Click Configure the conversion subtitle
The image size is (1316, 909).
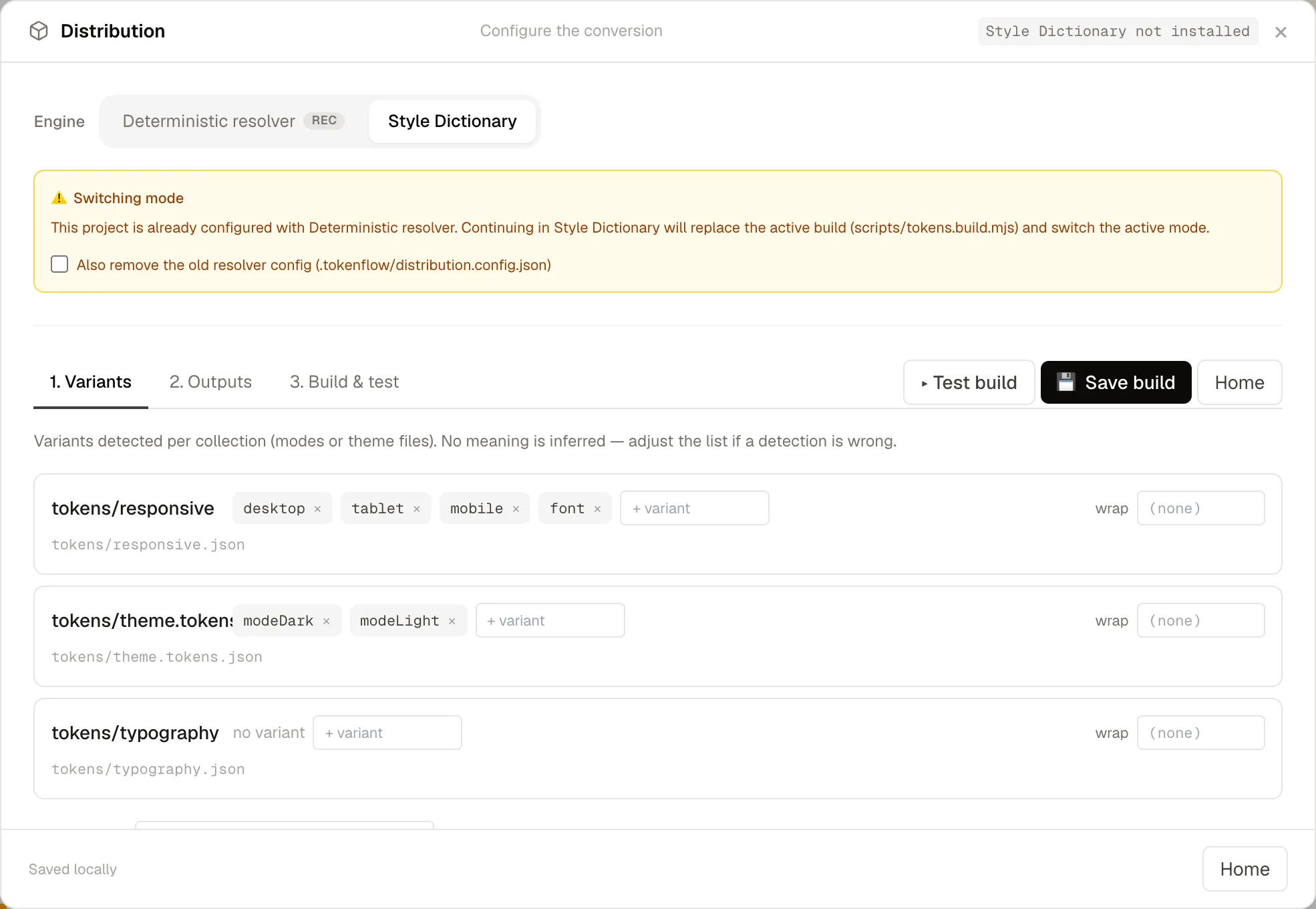point(571,31)
